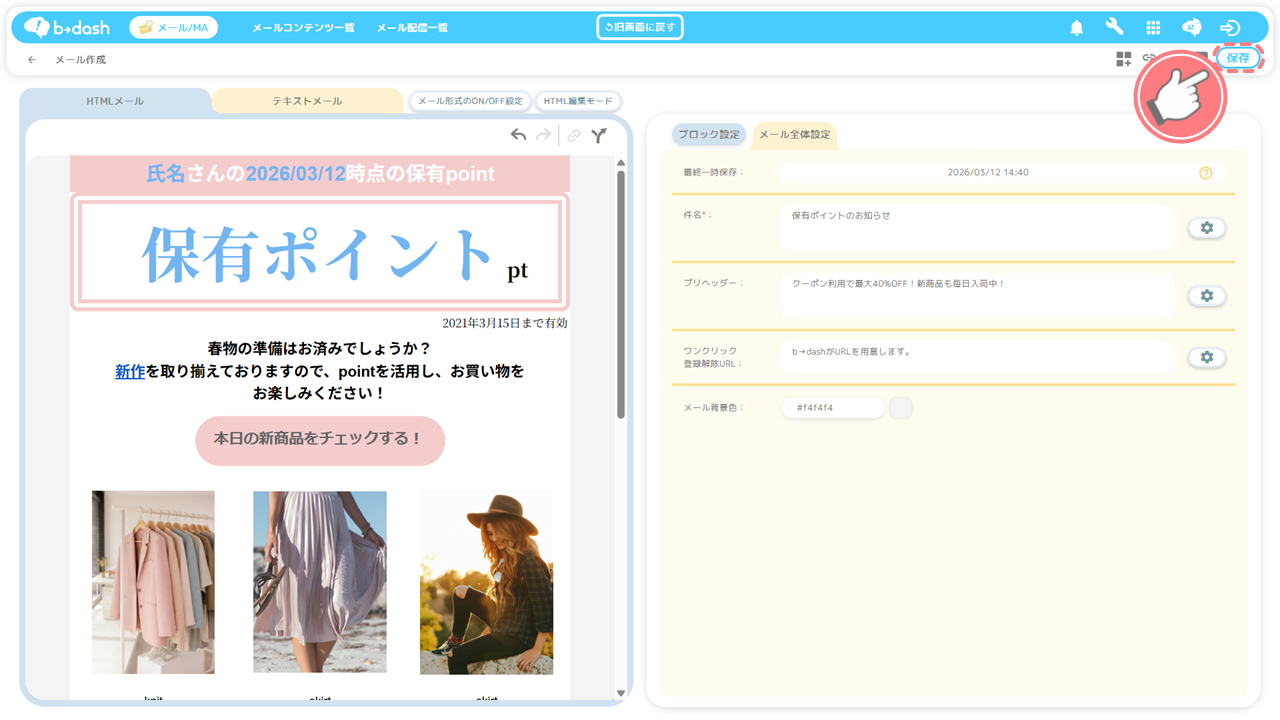Switch to the テキストメール tab

point(307,101)
